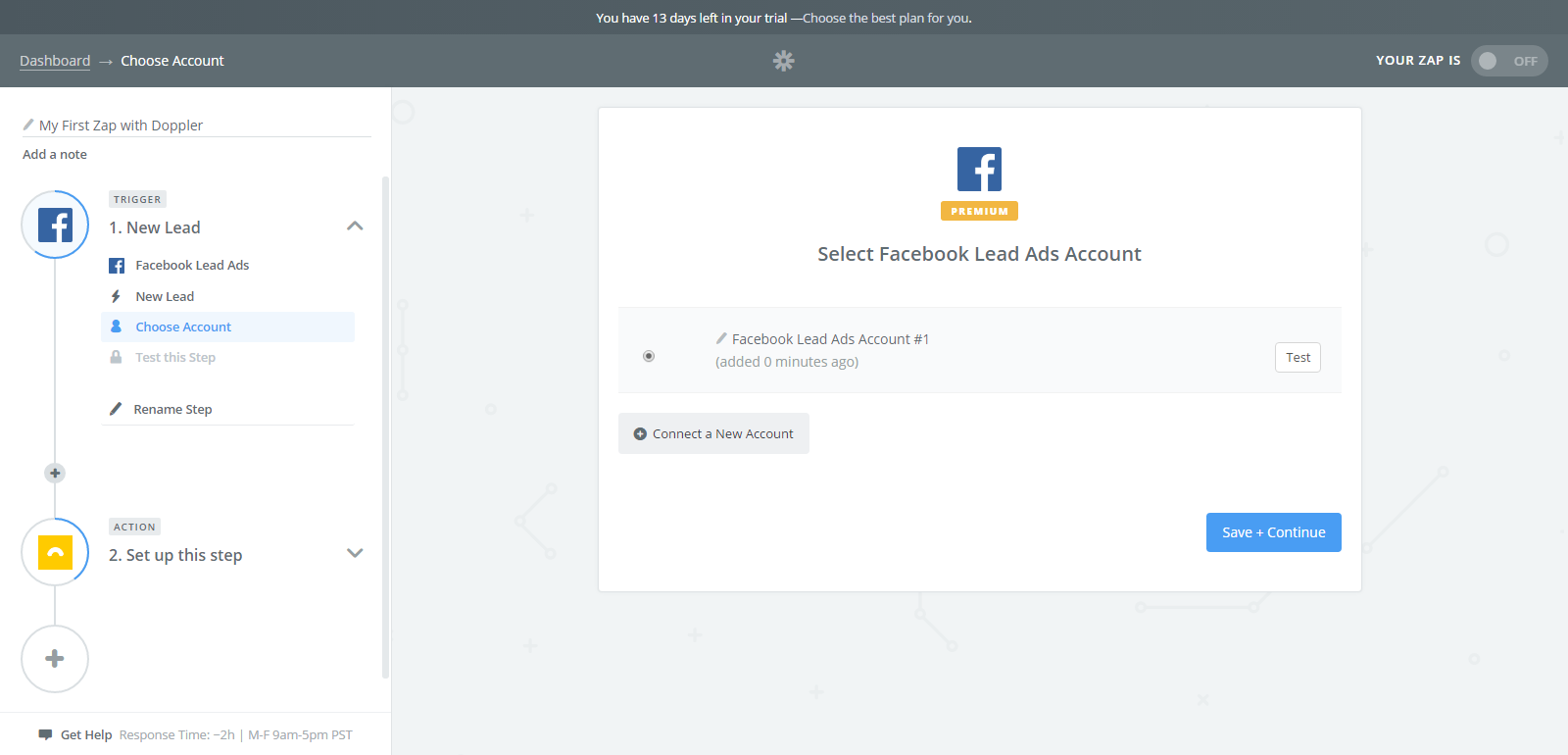Expand the Set up this step action
1568x755 pixels.
[x=355, y=553]
